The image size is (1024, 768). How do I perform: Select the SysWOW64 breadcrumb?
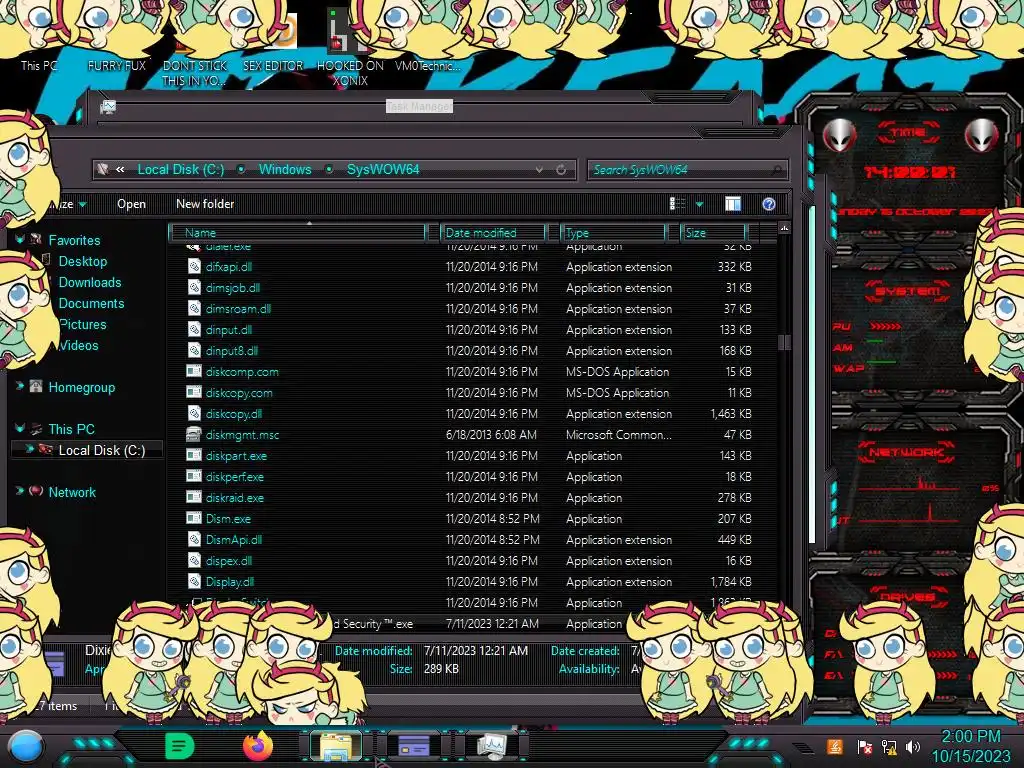pos(383,170)
